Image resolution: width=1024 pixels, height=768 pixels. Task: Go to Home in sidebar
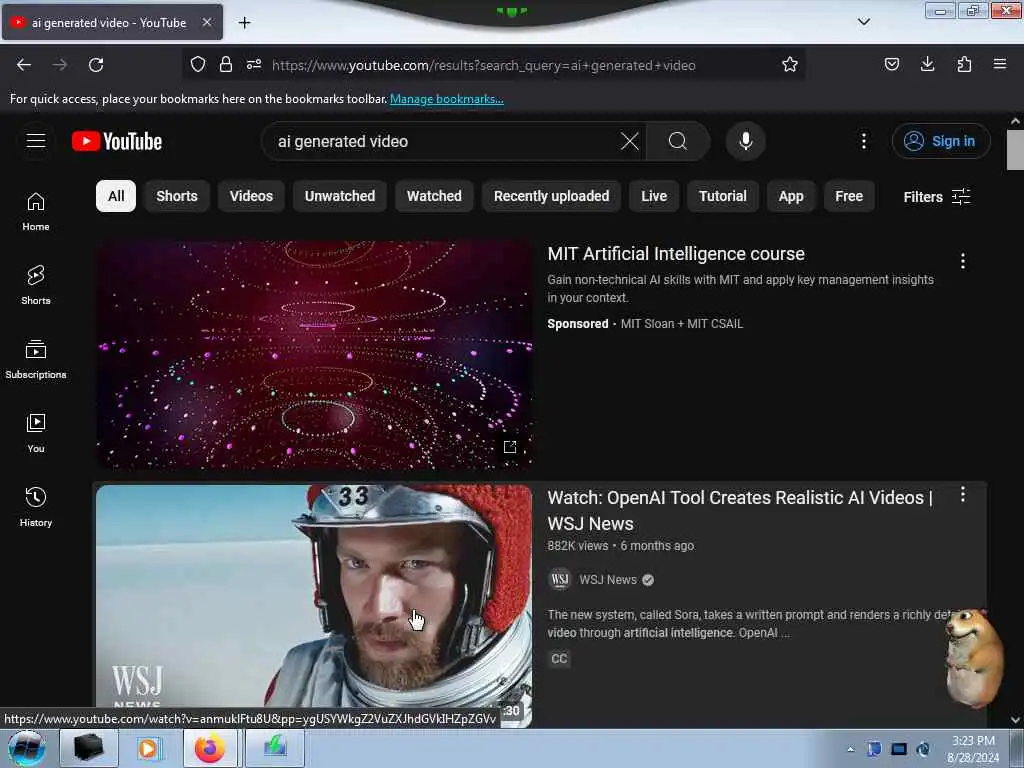pyautogui.click(x=36, y=212)
